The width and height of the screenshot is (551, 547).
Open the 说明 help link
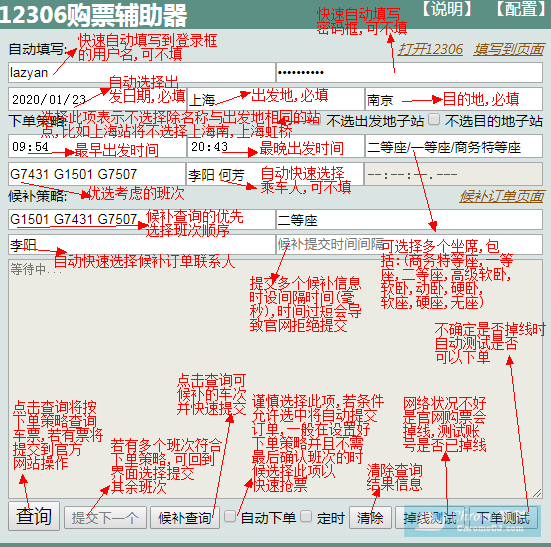click(446, 8)
